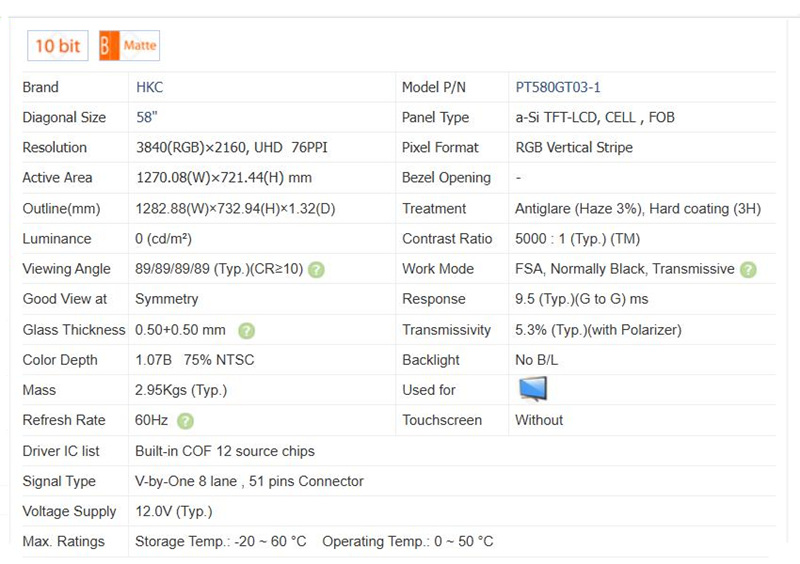Open the HKC brand link

click(x=149, y=87)
